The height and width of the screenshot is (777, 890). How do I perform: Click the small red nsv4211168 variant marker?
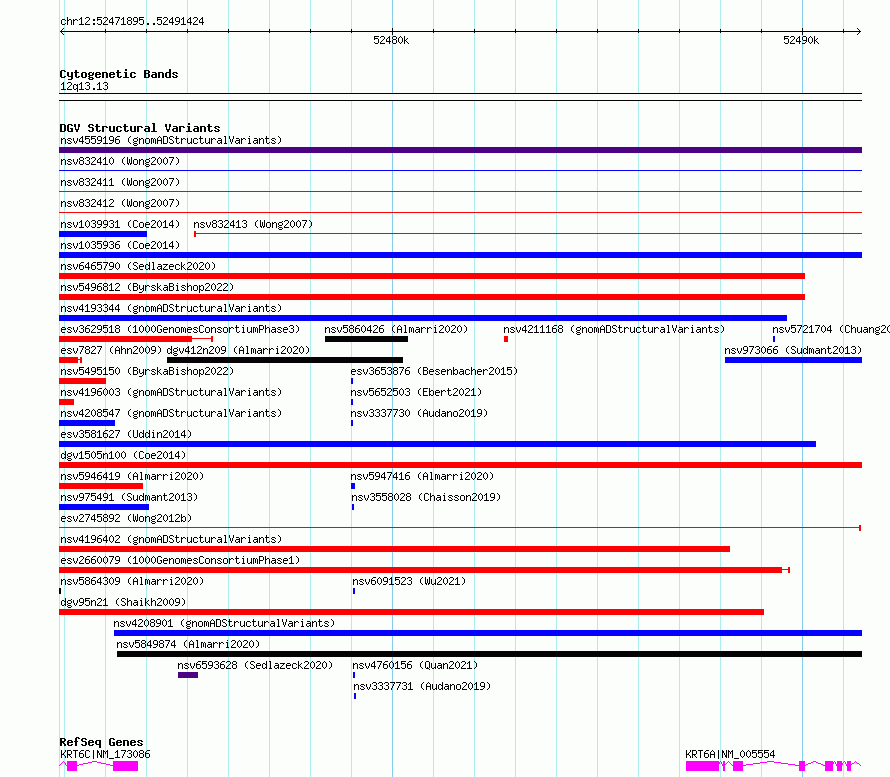tap(506, 339)
